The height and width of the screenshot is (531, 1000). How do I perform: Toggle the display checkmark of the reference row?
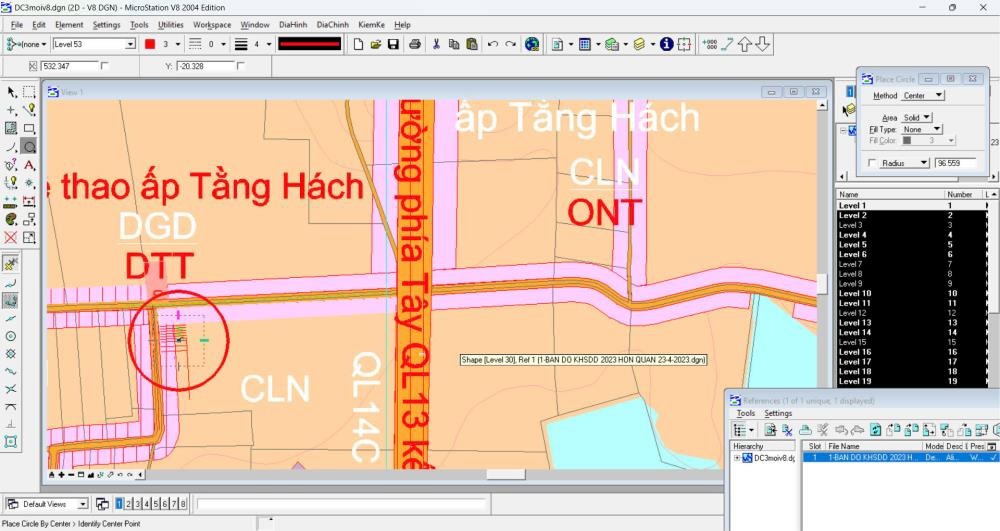pyautogui.click(x=994, y=458)
